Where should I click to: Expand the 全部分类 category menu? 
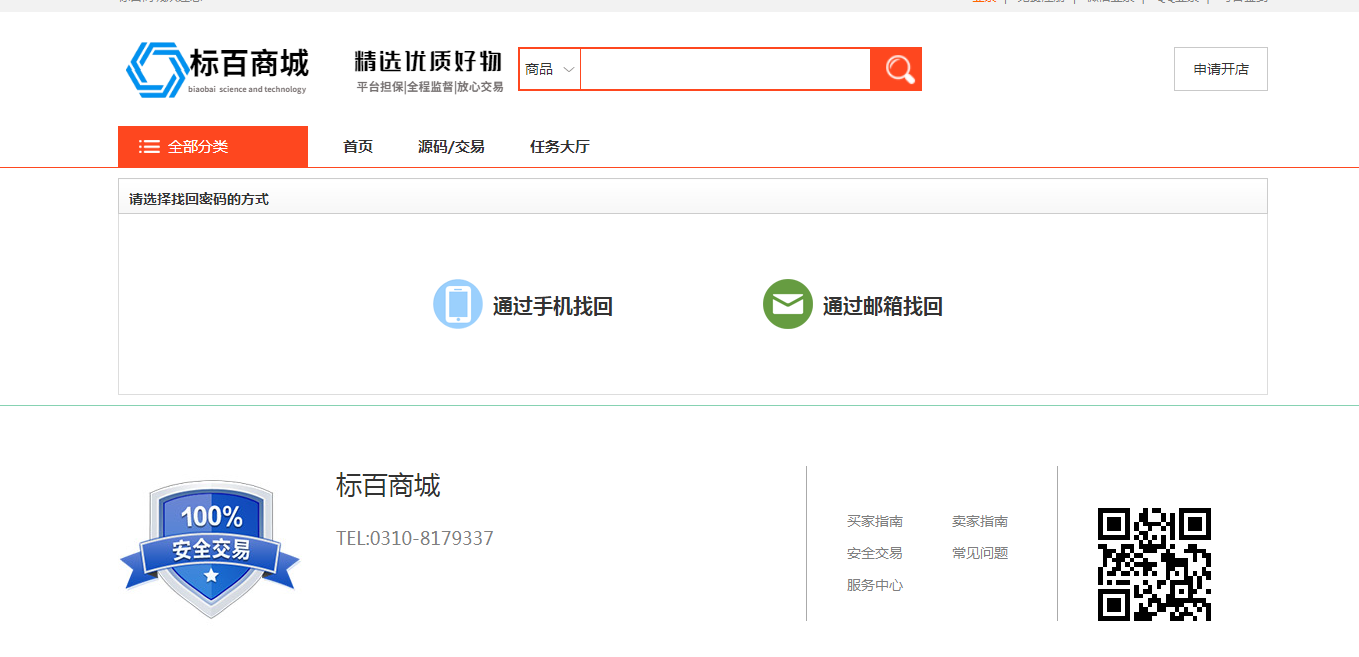[198, 147]
